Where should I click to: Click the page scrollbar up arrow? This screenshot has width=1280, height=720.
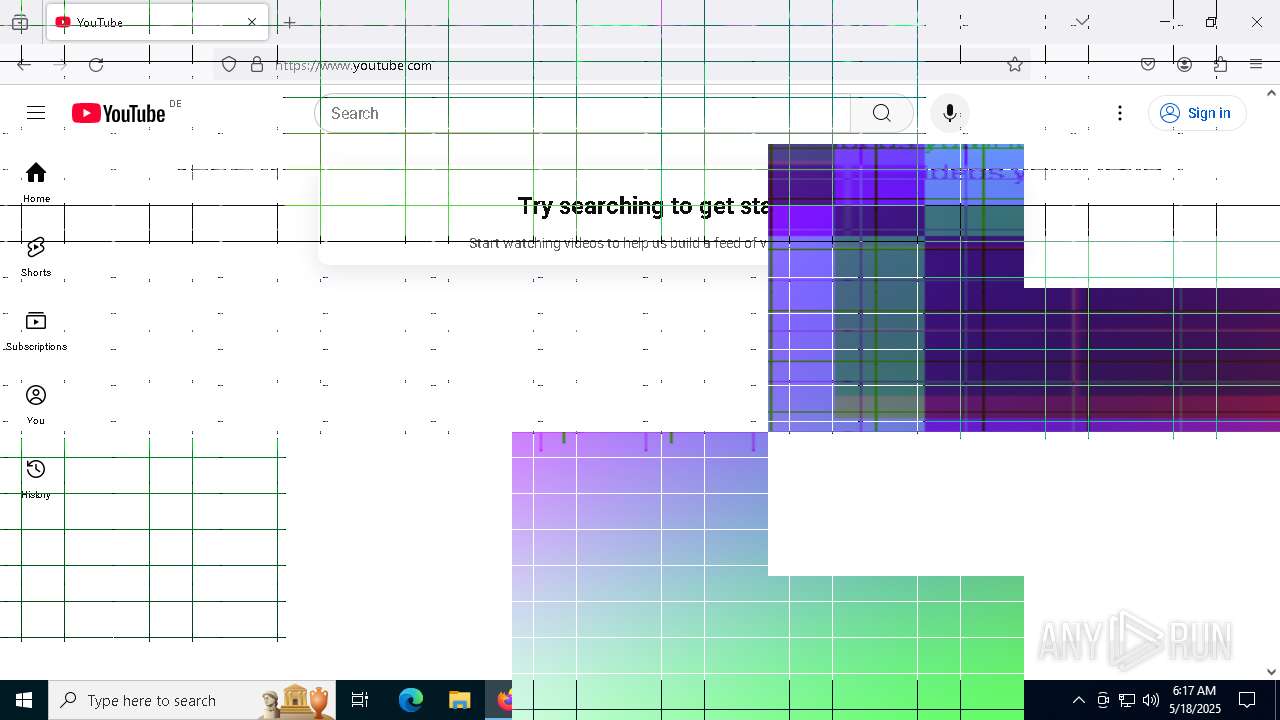[1272, 93]
